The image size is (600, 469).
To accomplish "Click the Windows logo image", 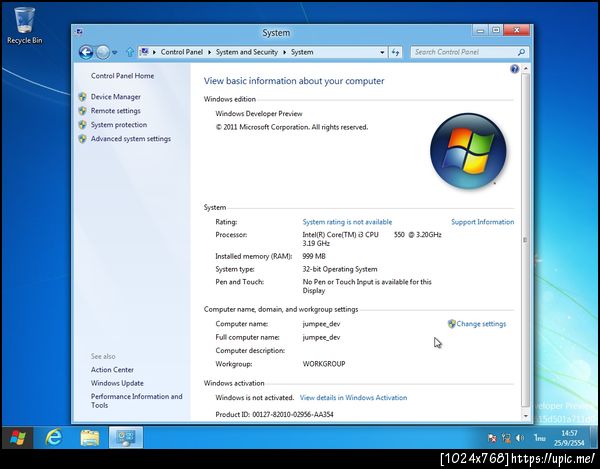I will click(468, 151).
